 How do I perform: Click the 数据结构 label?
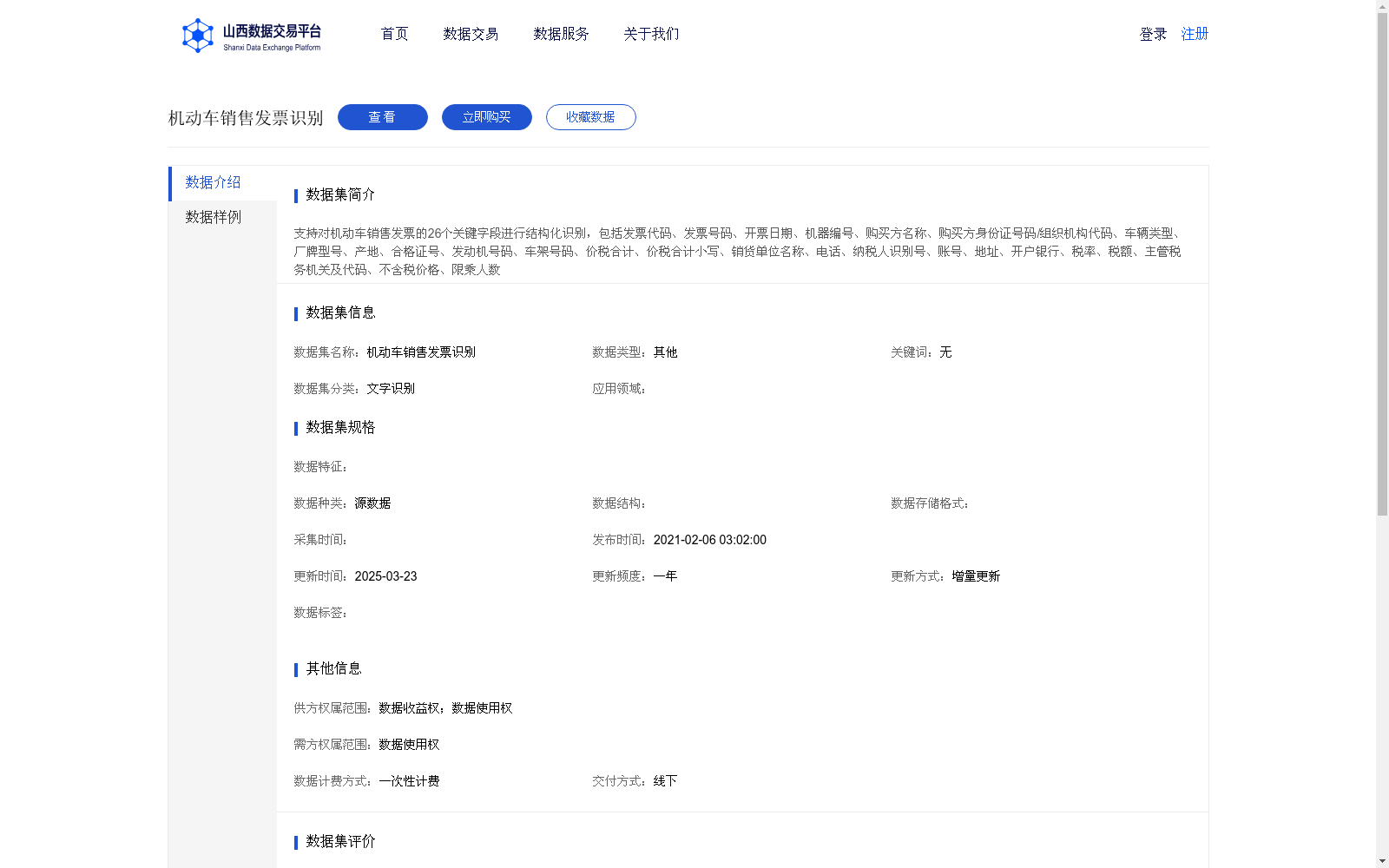pos(619,503)
